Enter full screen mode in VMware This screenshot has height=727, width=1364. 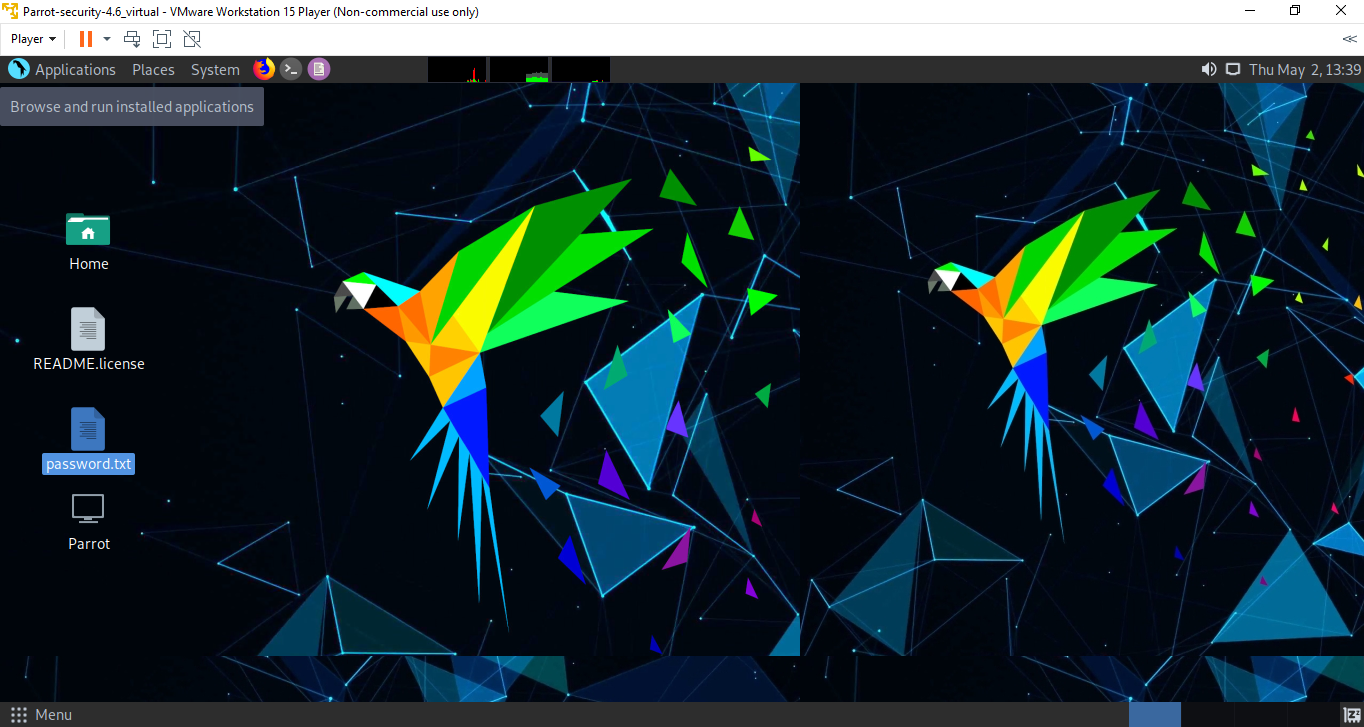(x=162, y=39)
